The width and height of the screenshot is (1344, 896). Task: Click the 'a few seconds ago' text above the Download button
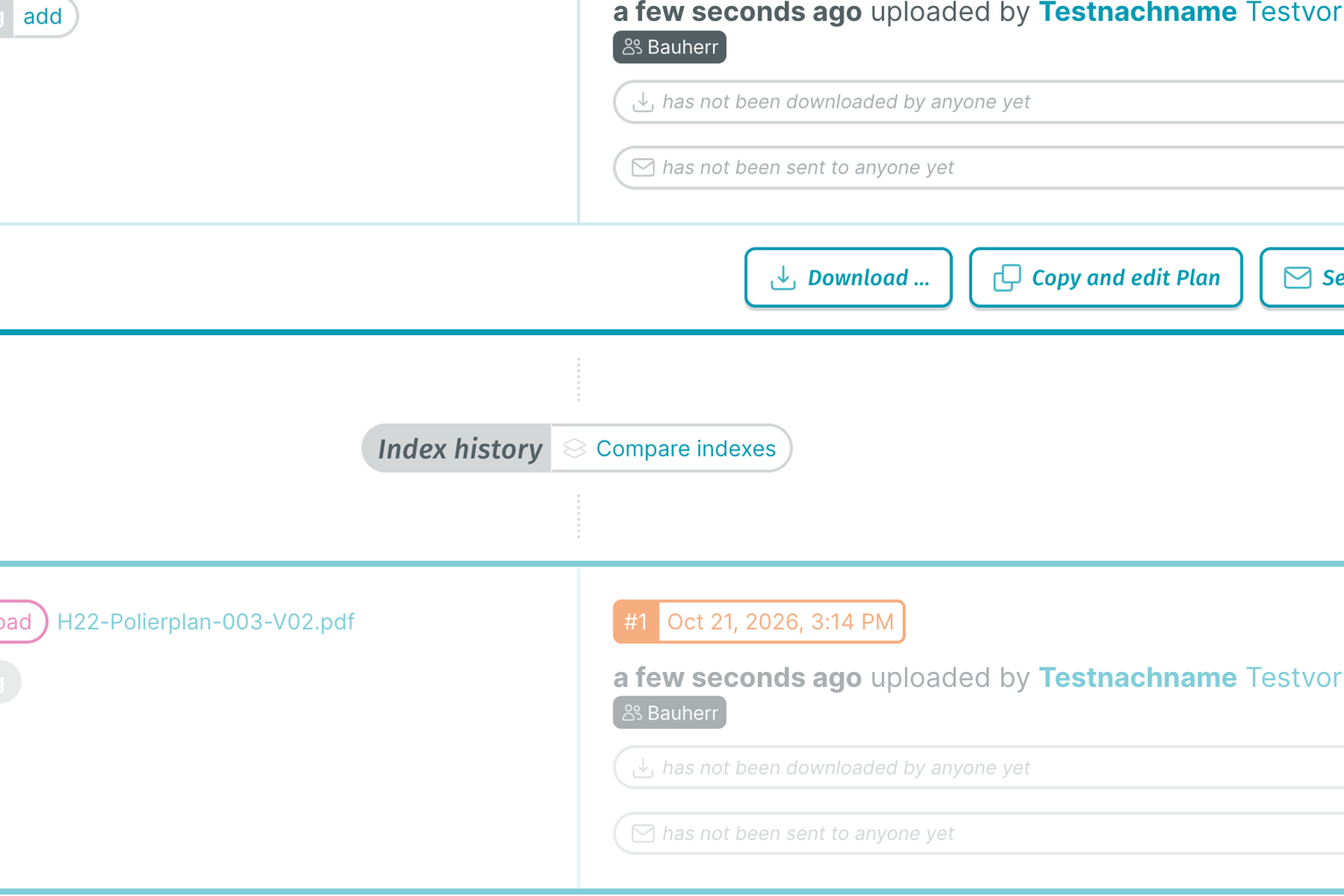(x=738, y=12)
